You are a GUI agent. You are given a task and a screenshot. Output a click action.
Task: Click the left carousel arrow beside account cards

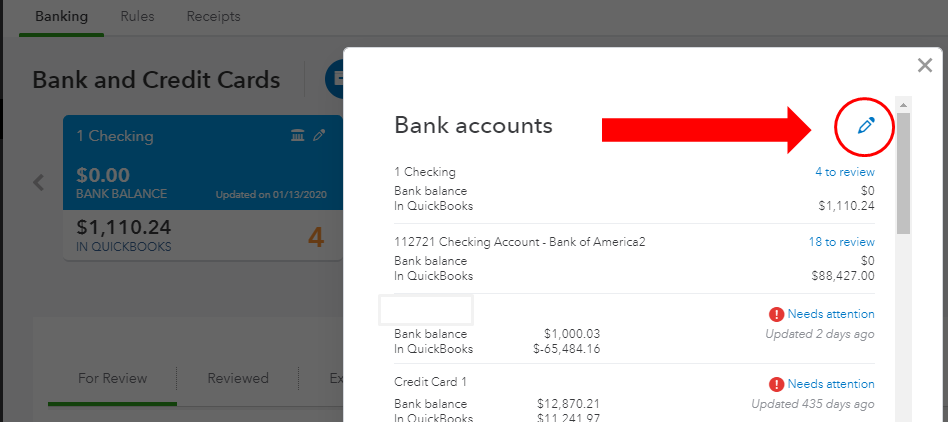point(39,182)
